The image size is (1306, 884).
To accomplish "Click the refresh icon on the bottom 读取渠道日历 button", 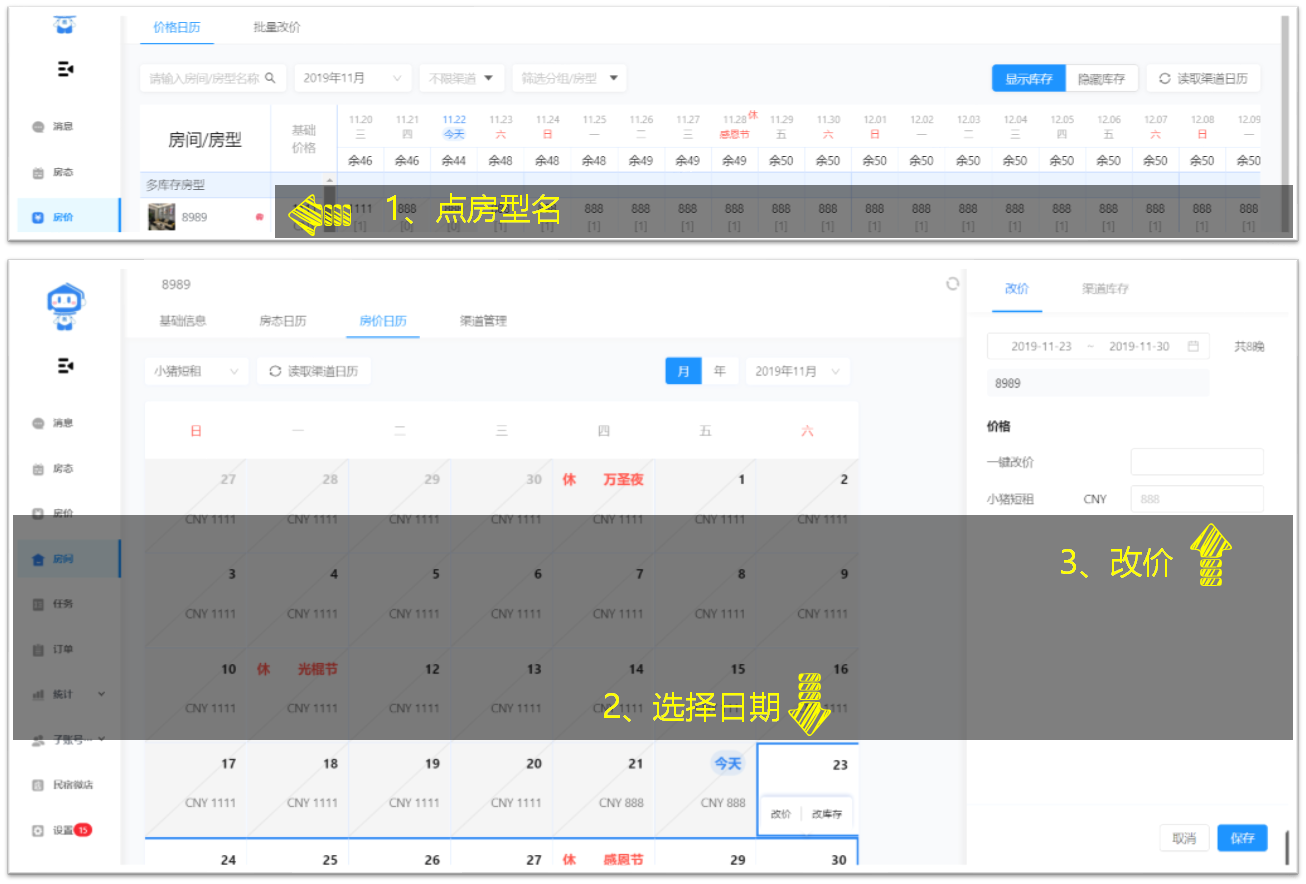I will [x=275, y=371].
